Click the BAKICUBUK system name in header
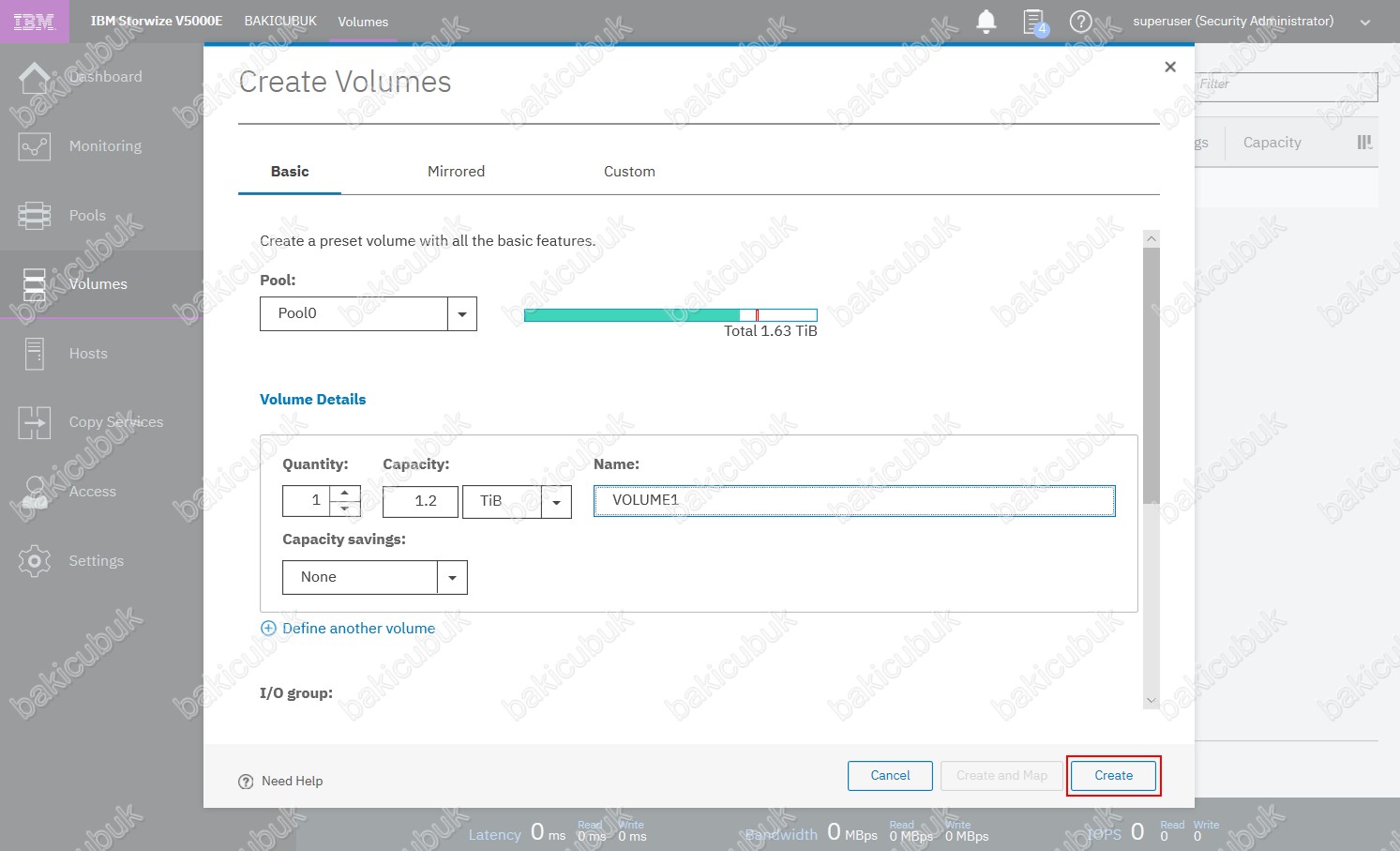1400x851 pixels. point(280,21)
